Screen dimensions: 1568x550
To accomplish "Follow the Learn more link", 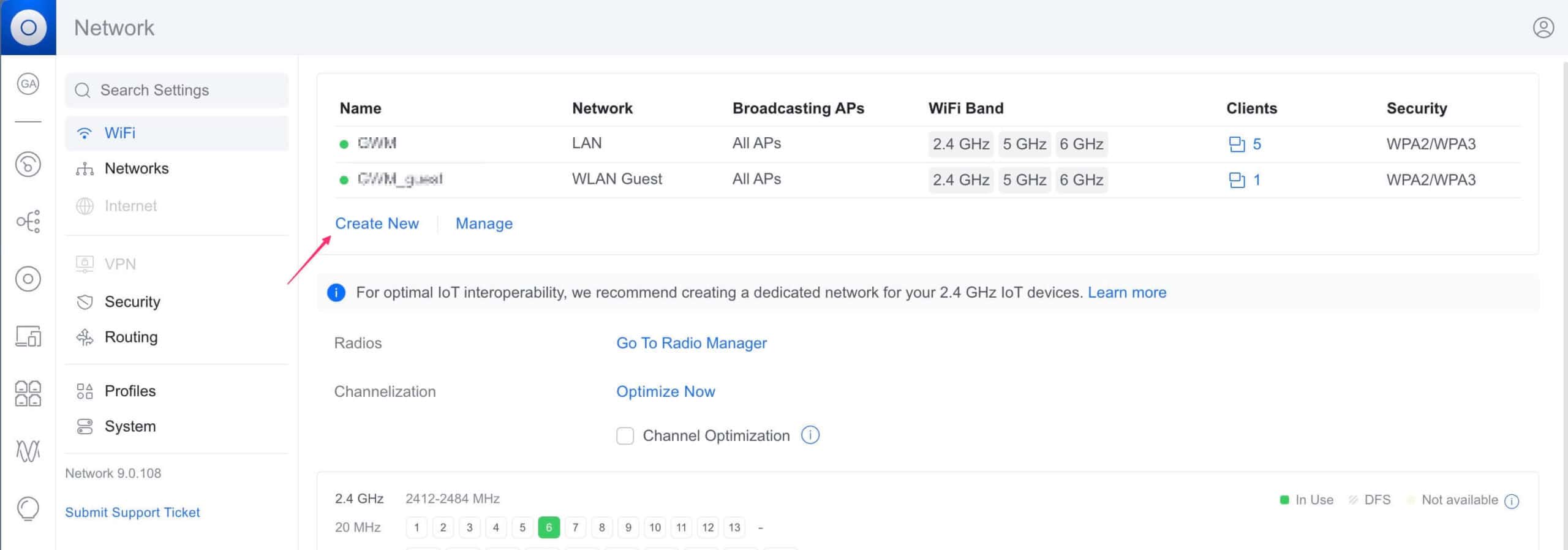I will tap(1127, 293).
